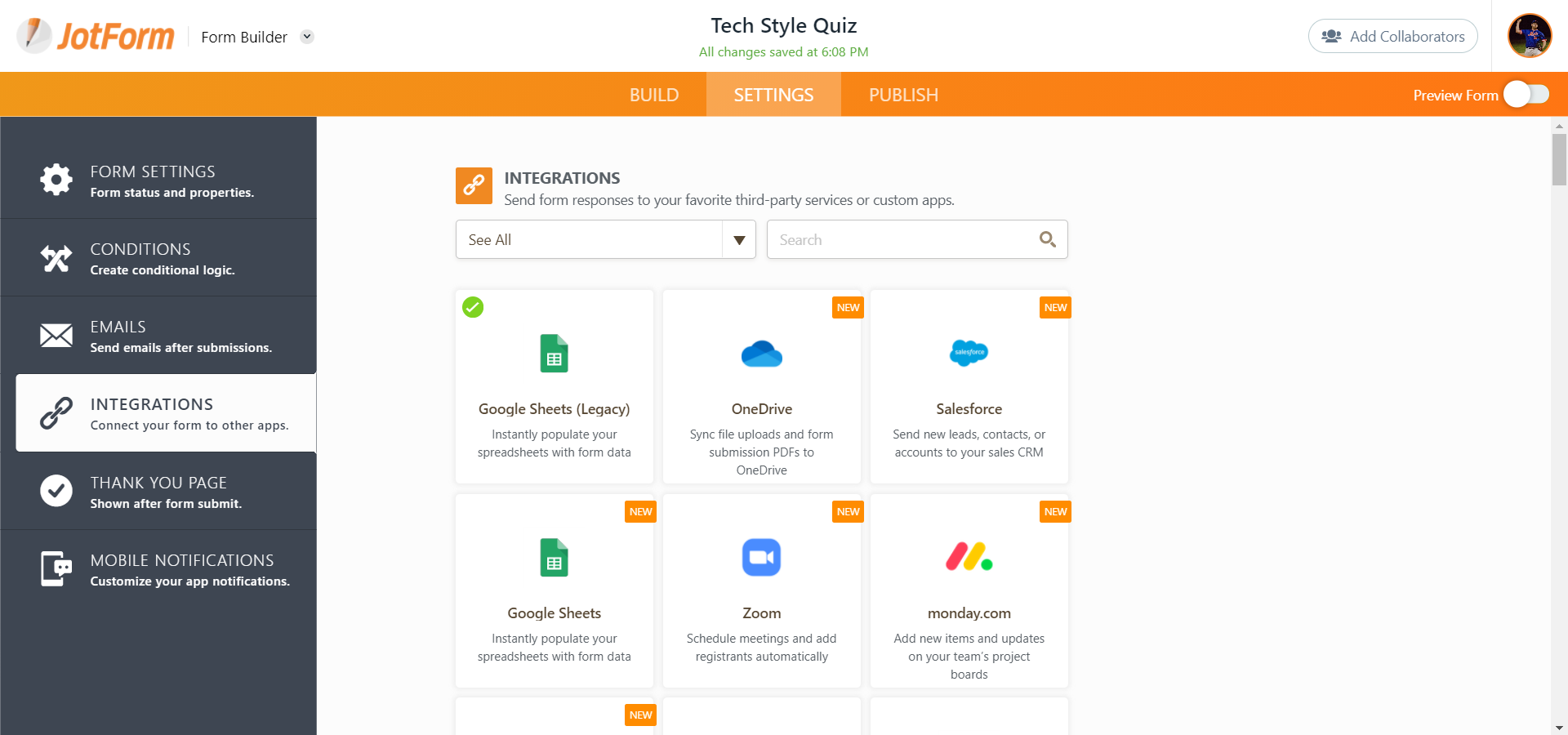This screenshot has width=1568, height=735.
Task: Switch to the BUILD tab
Action: [x=654, y=95]
